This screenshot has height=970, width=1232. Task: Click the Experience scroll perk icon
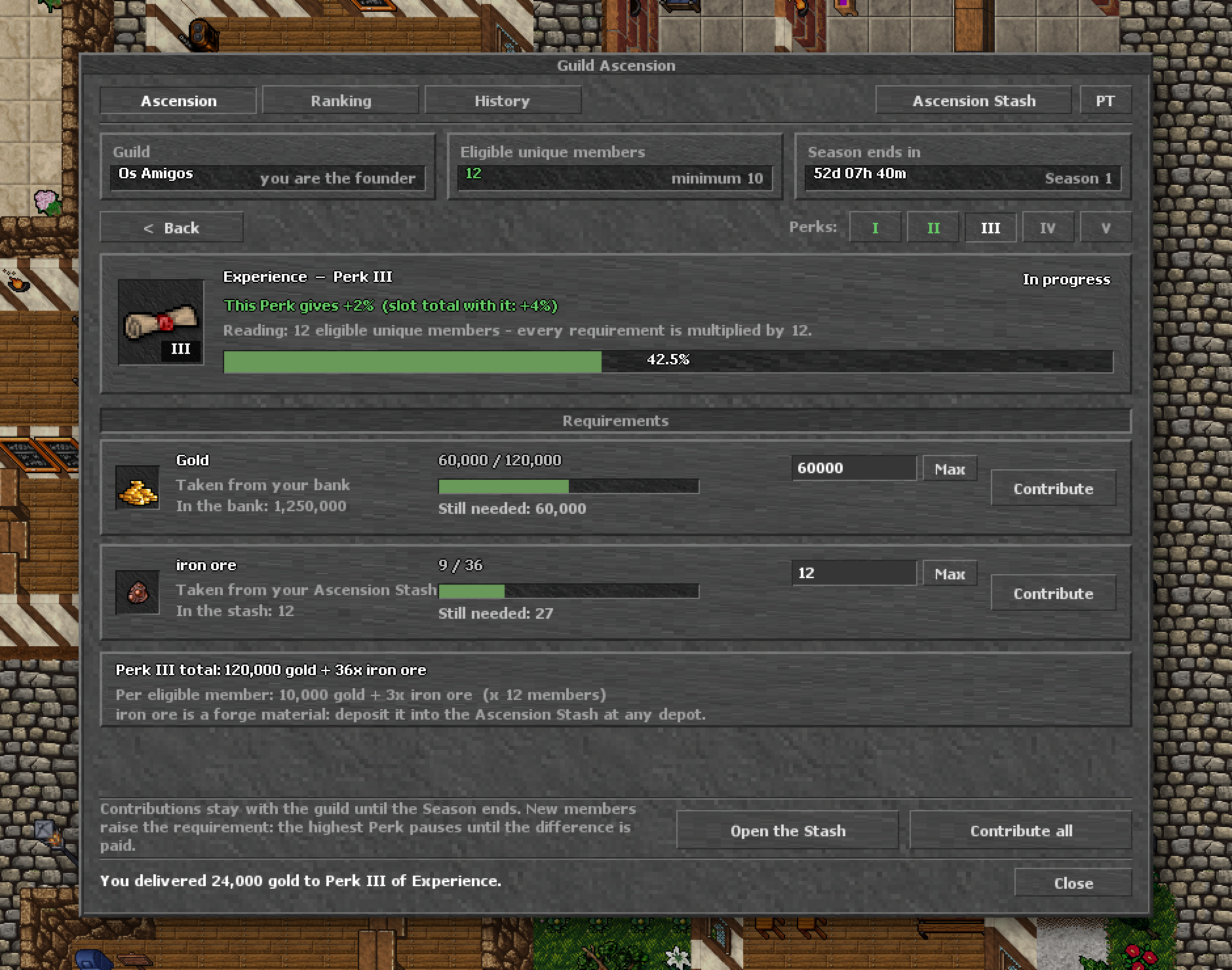pos(161,322)
